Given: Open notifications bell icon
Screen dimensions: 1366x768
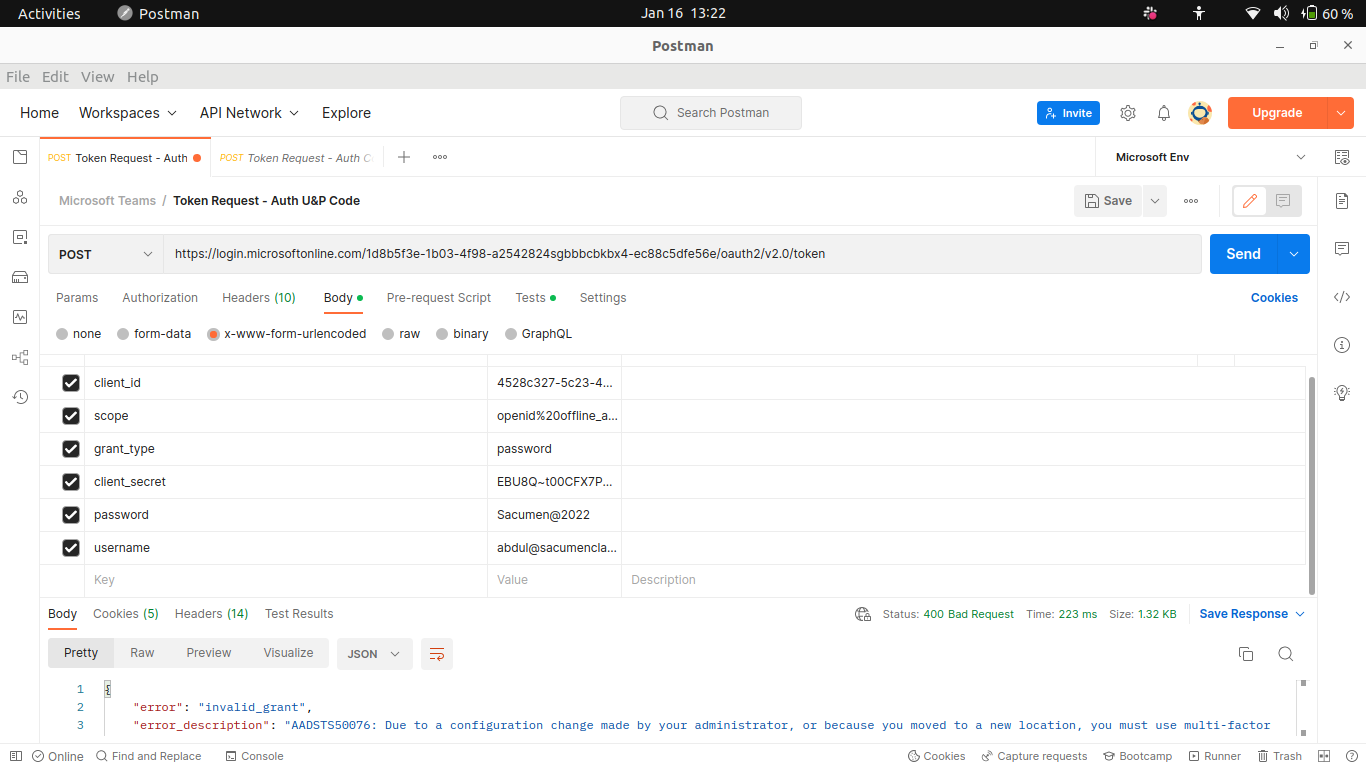Looking at the screenshot, I should 1164,113.
